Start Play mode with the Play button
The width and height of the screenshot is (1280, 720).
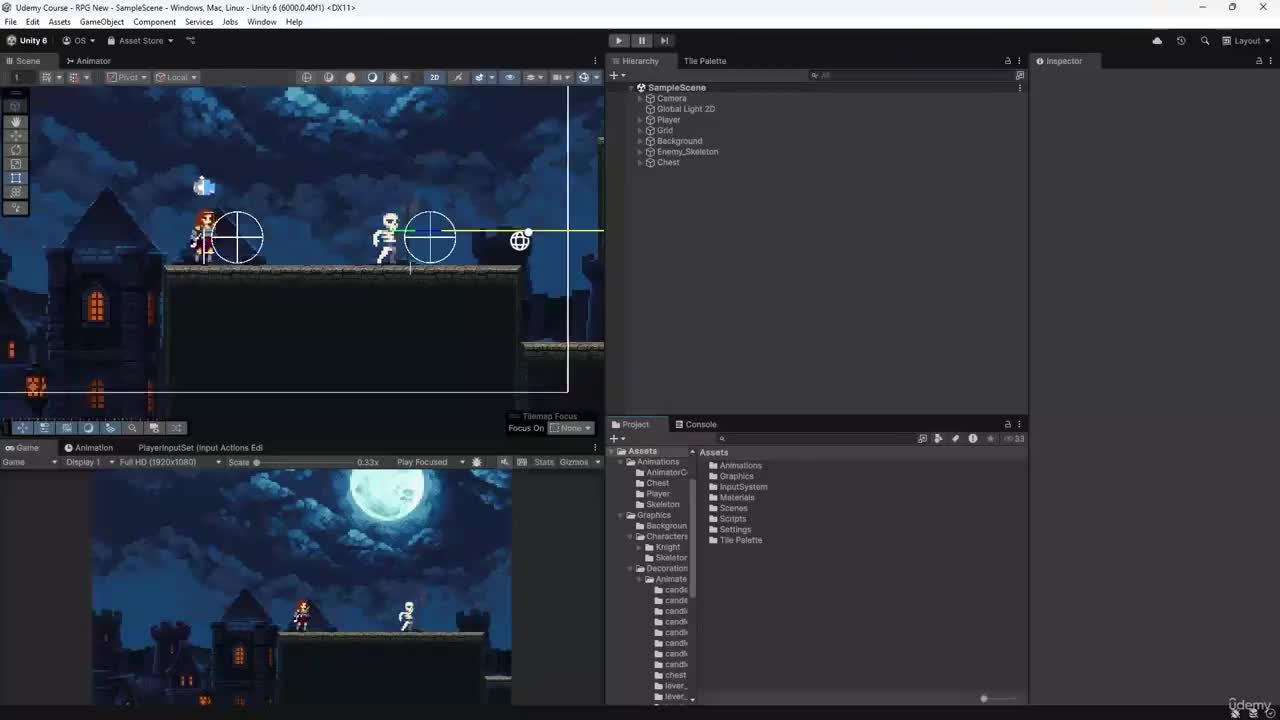pyautogui.click(x=619, y=41)
